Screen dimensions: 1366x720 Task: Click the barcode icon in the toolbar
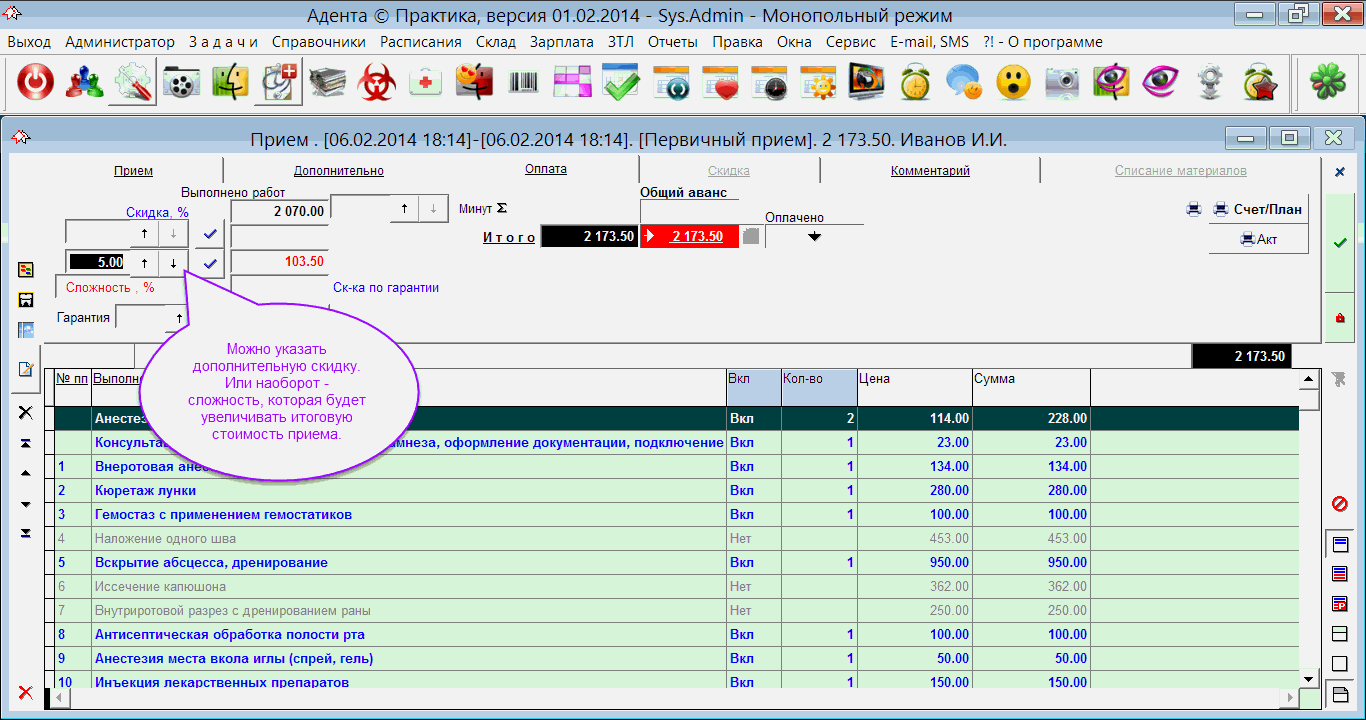coord(524,83)
